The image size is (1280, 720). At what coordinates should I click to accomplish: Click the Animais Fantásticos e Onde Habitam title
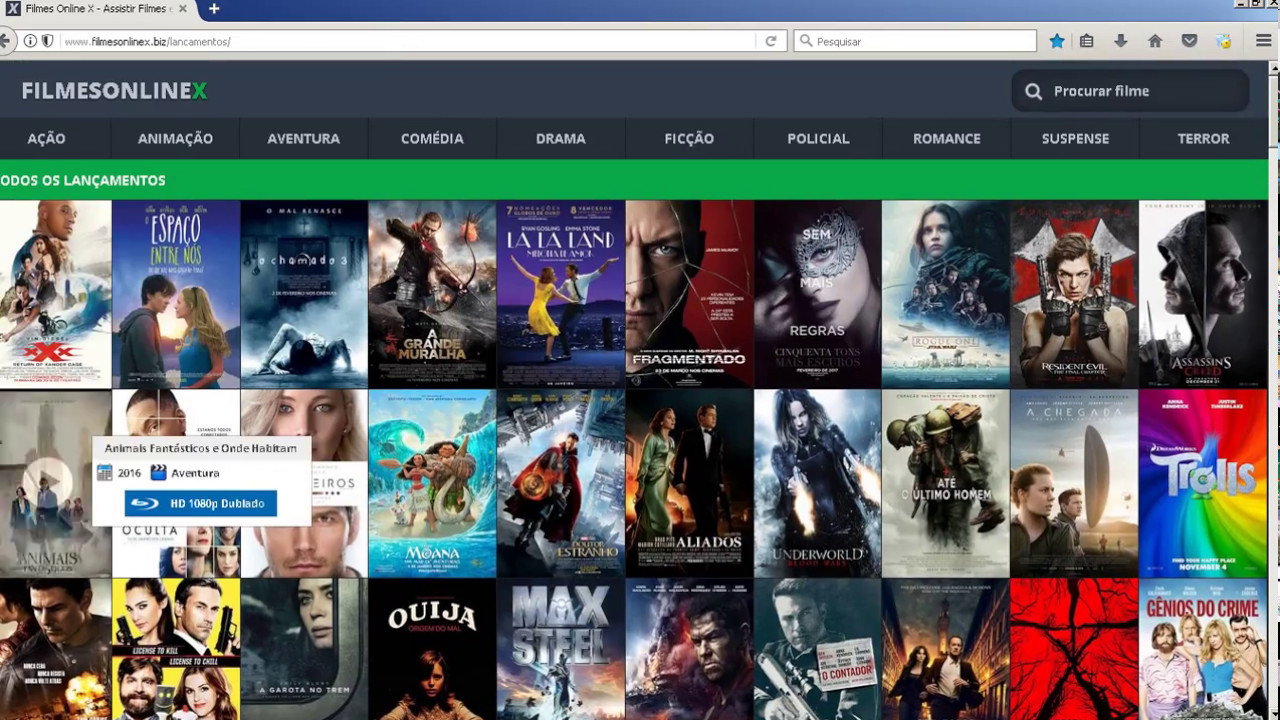(x=201, y=448)
